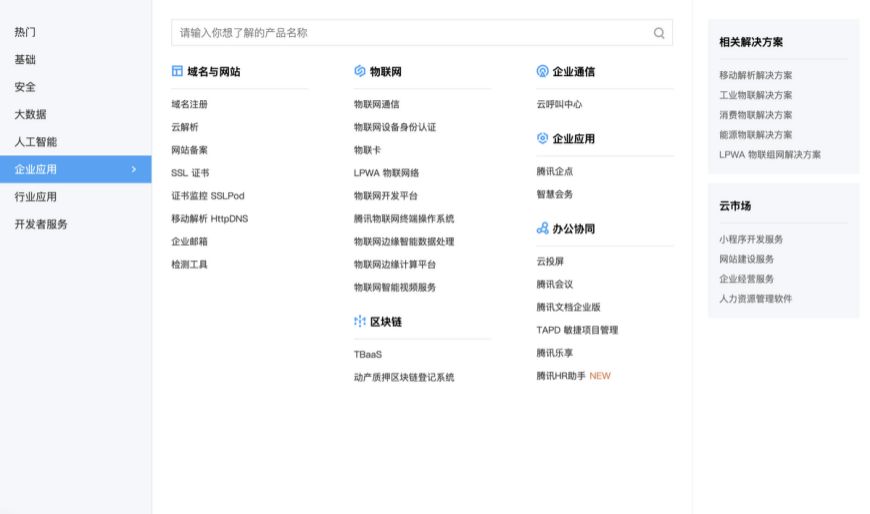Click the 企业通信 category icon
The height and width of the screenshot is (514, 870).
pyautogui.click(x=542, y=71)
